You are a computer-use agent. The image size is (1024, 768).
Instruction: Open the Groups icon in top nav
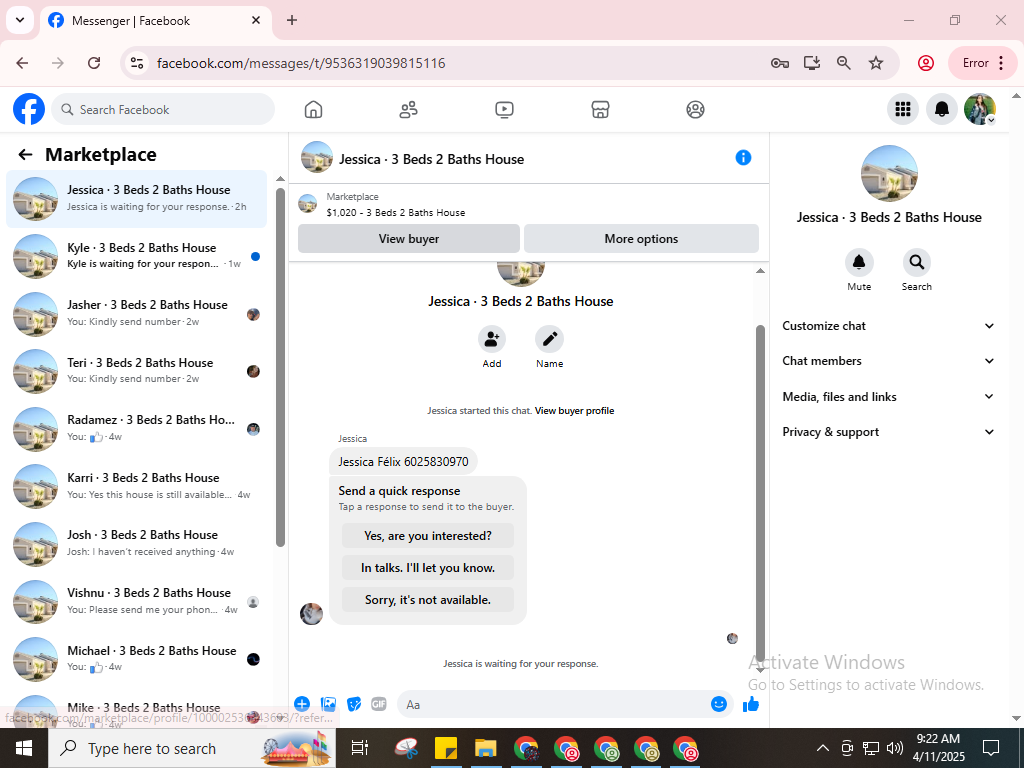pos(696,110)
